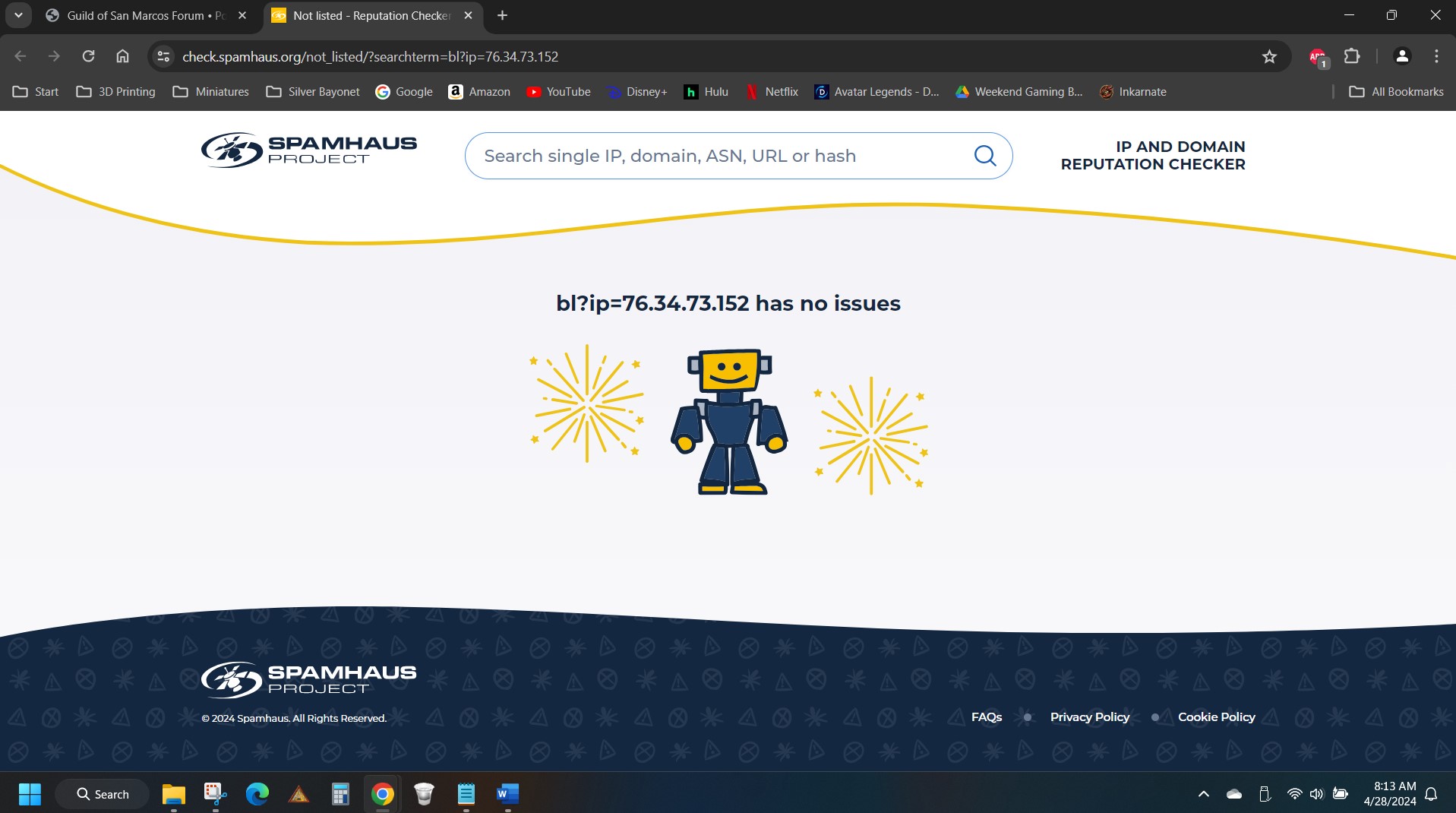Image resolution: width=1456 pixels, height=813 pixels.
Task: Open the FAQs footer link
Action: coord(986,717)
